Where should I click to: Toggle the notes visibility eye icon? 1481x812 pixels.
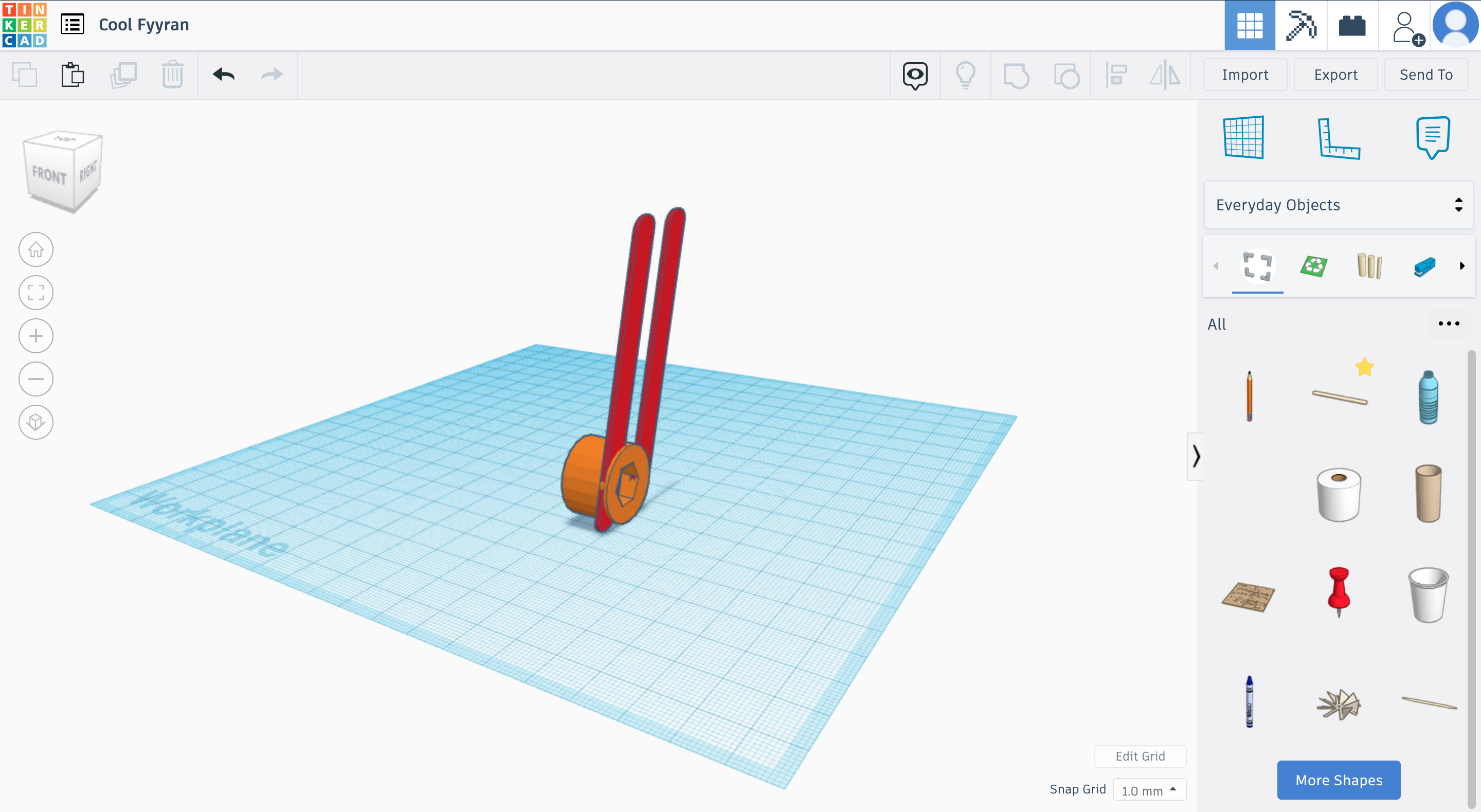pos(915,75)
